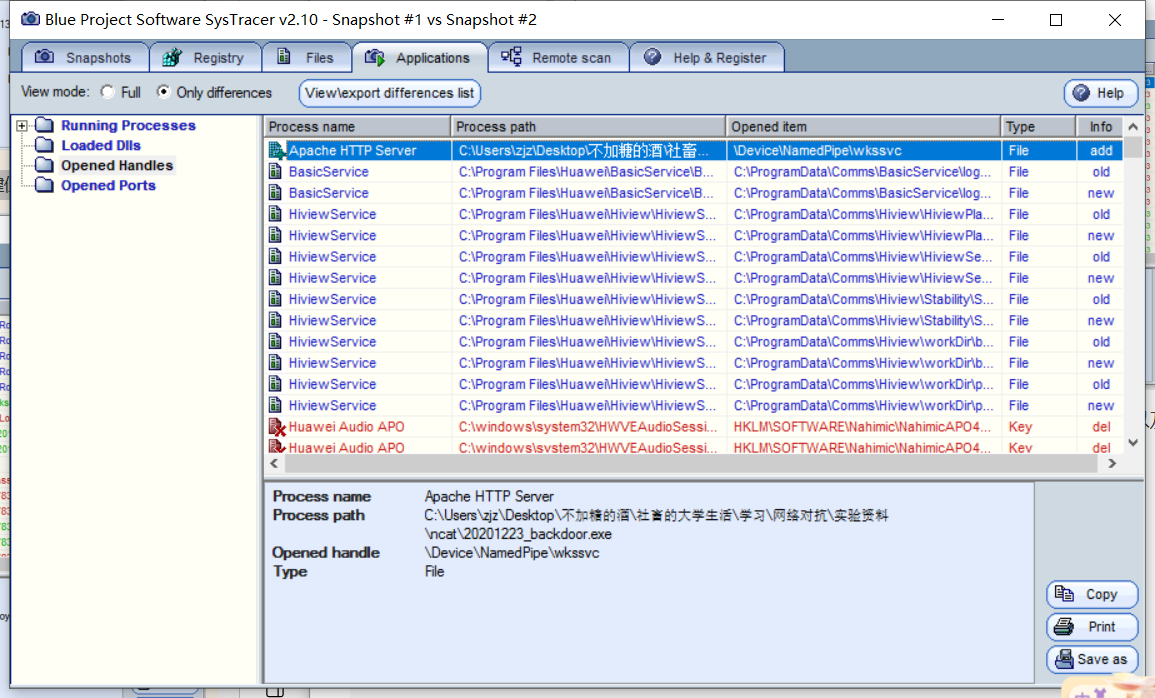Sort by Opened item column header

[863, 127]
